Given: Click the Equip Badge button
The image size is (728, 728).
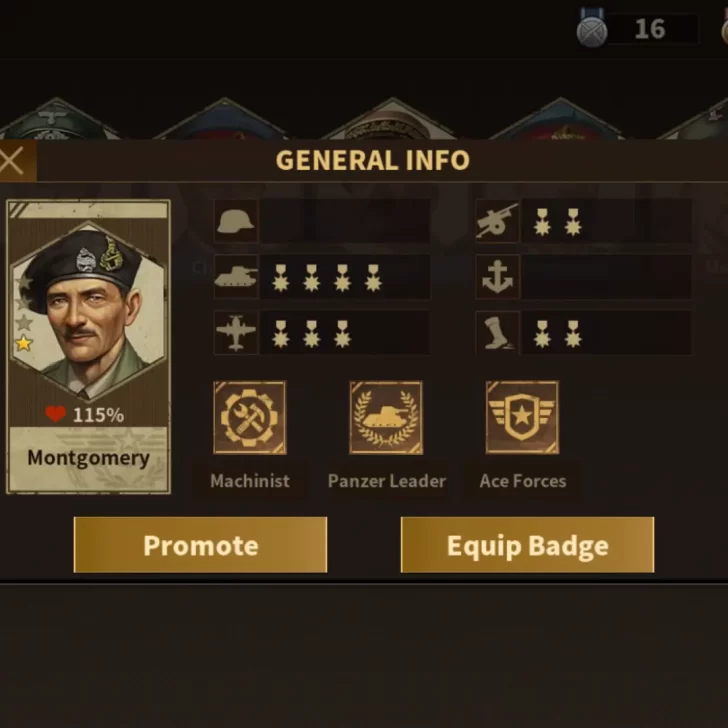Looking at the screenshot, I should pos(527,545).
